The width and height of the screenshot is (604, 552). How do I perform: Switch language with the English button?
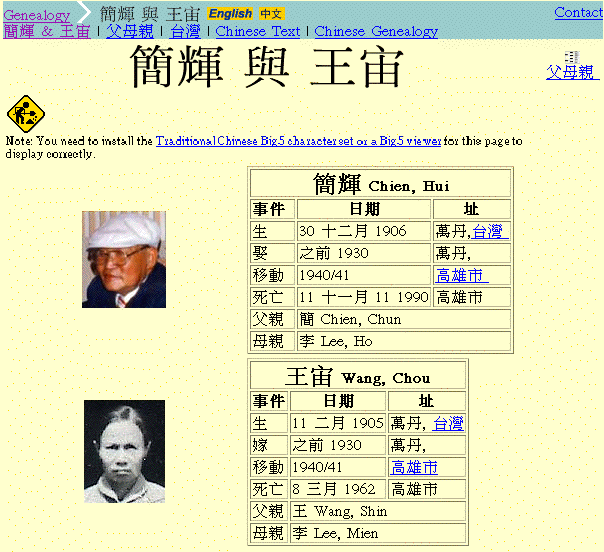pos(231,14)
